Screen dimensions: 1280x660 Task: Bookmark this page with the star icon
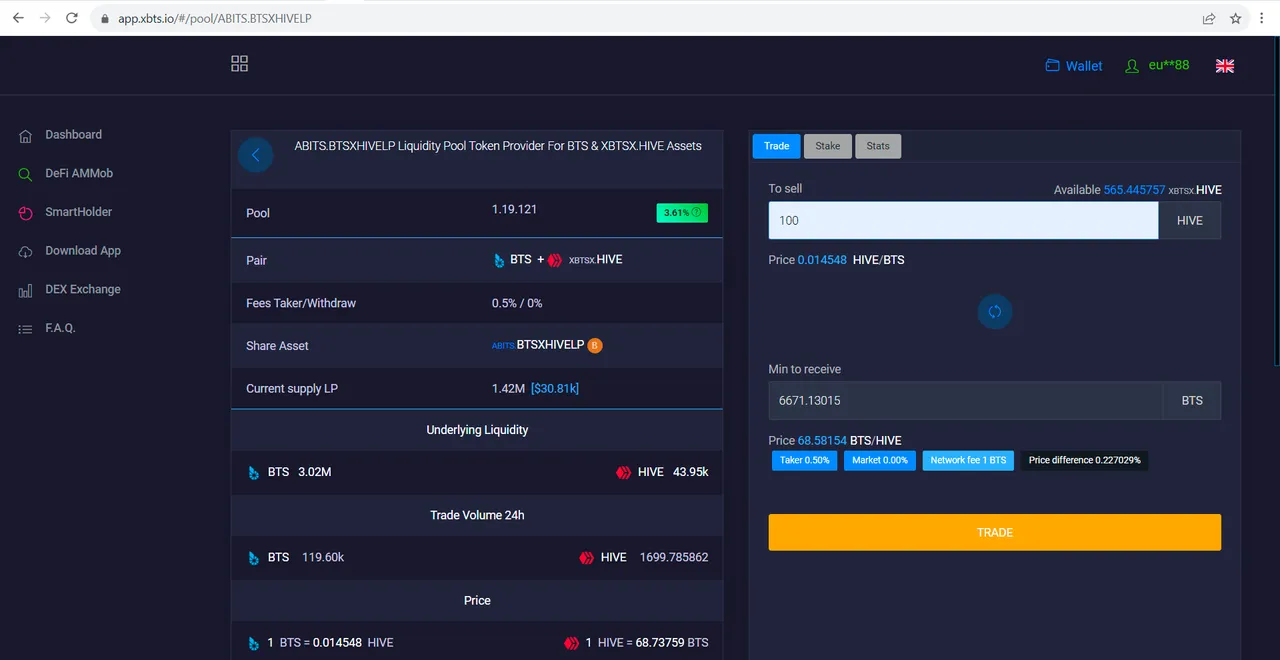pyautogui.click(x=1236, y=18)
